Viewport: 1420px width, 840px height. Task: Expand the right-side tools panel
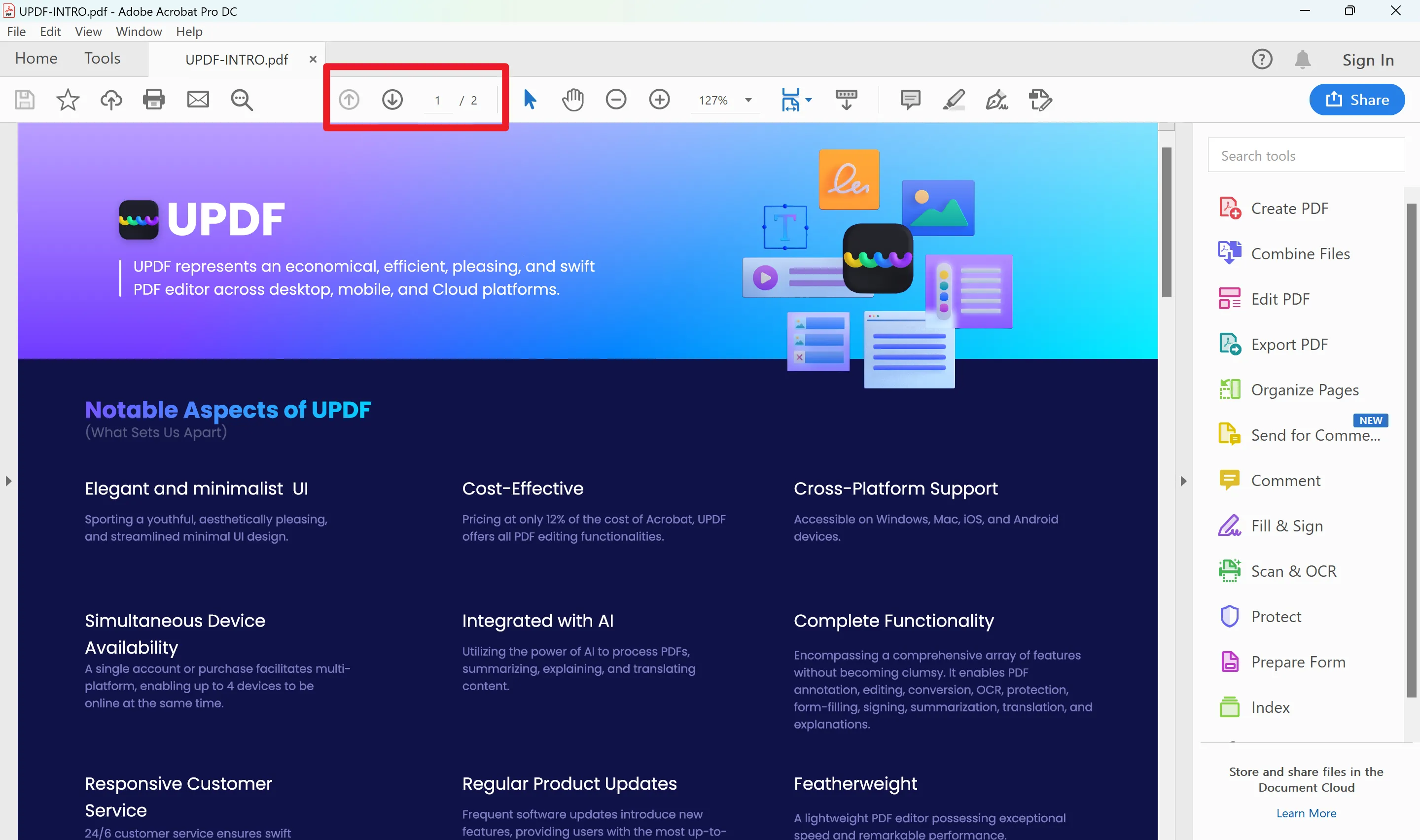(1183, 481)
